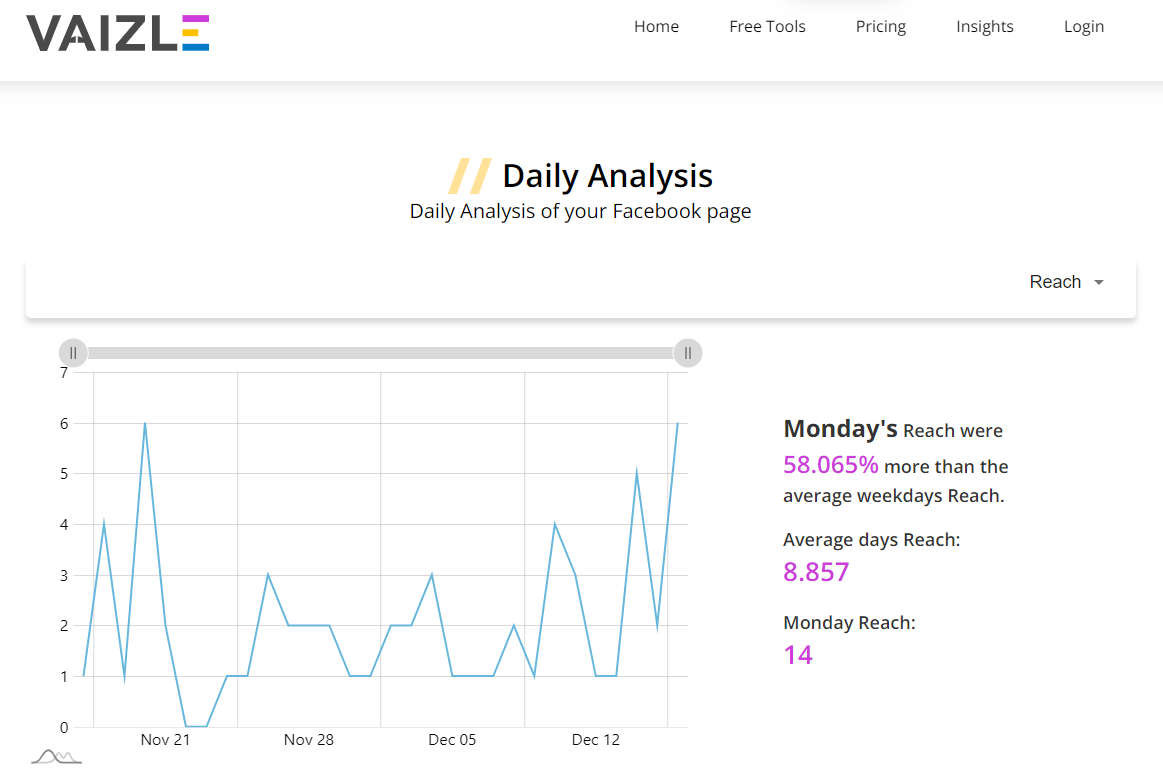The height and width of the screenshot is (779, 1163).
Task: Click the Vaizle logo
Action: [x=117, y=33]
